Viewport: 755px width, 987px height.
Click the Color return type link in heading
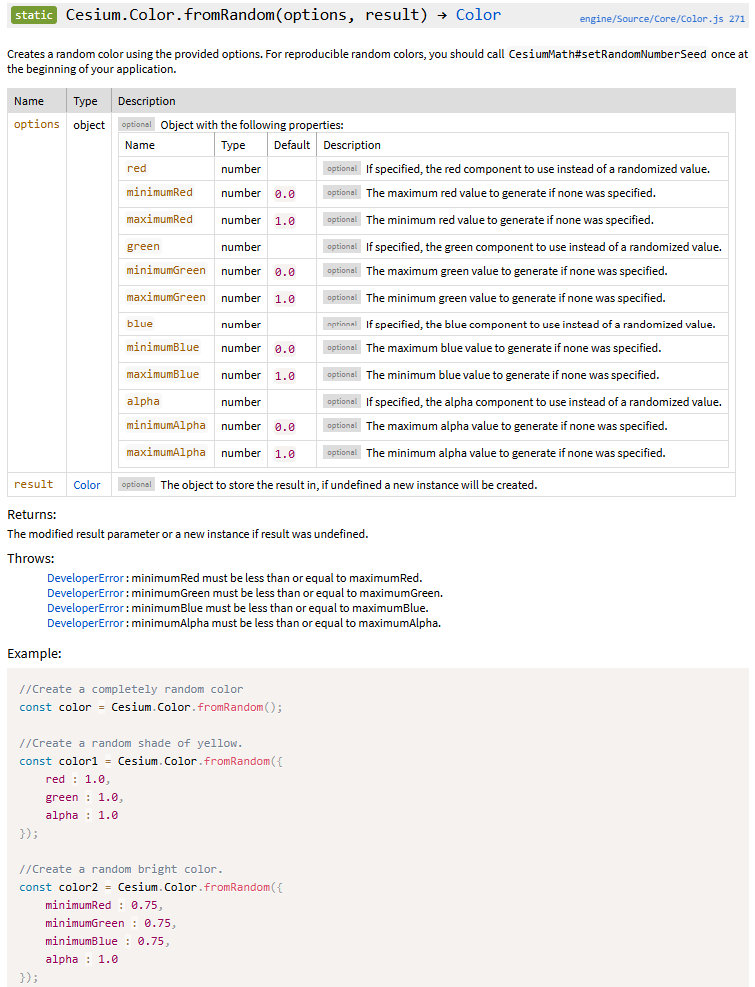click(478, 14)
